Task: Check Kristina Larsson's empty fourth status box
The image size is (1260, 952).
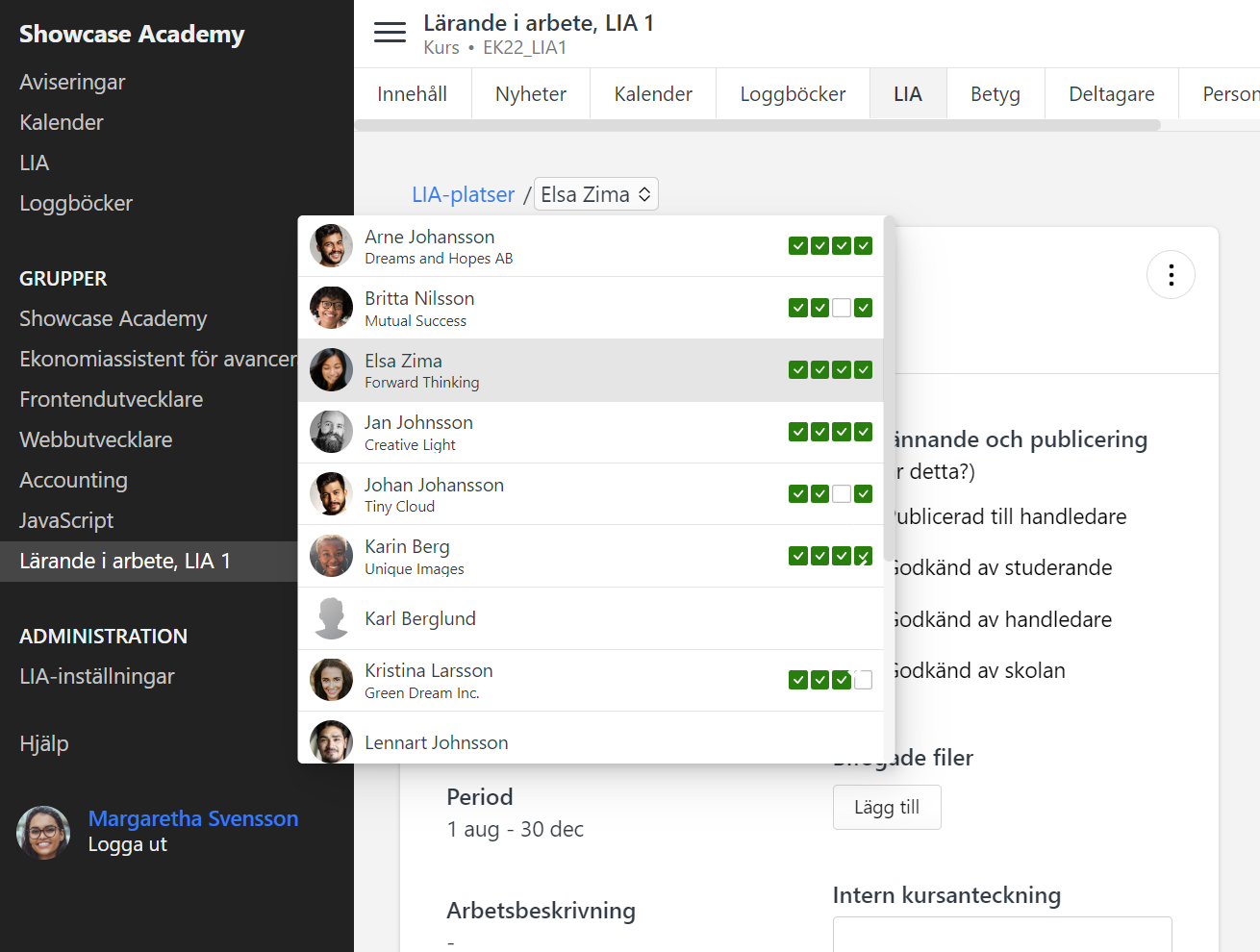Action: coord(862,680)
